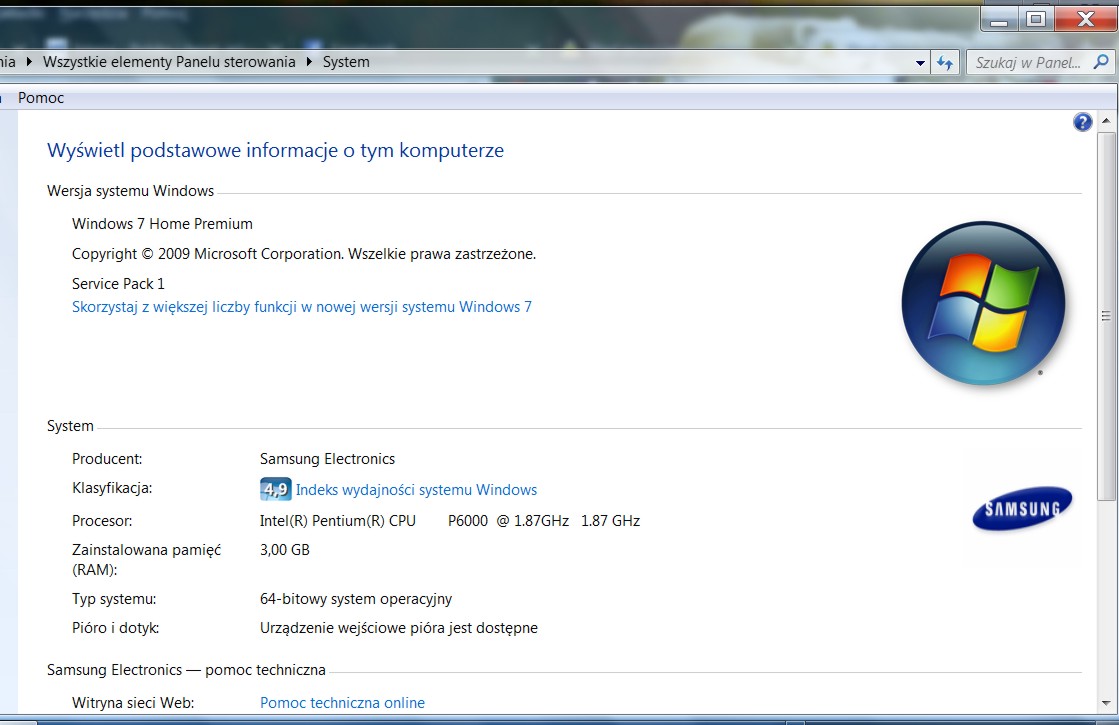Open the address bar history dropdown arrow
Viewport: 1119px width, 725px height.
click(x=920, y=63)
